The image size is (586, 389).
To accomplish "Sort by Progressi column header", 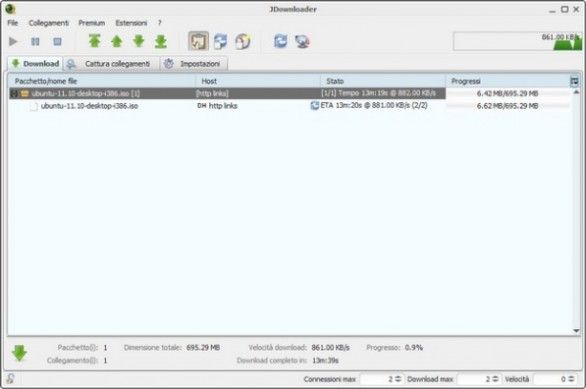I will tap(508, 81).
